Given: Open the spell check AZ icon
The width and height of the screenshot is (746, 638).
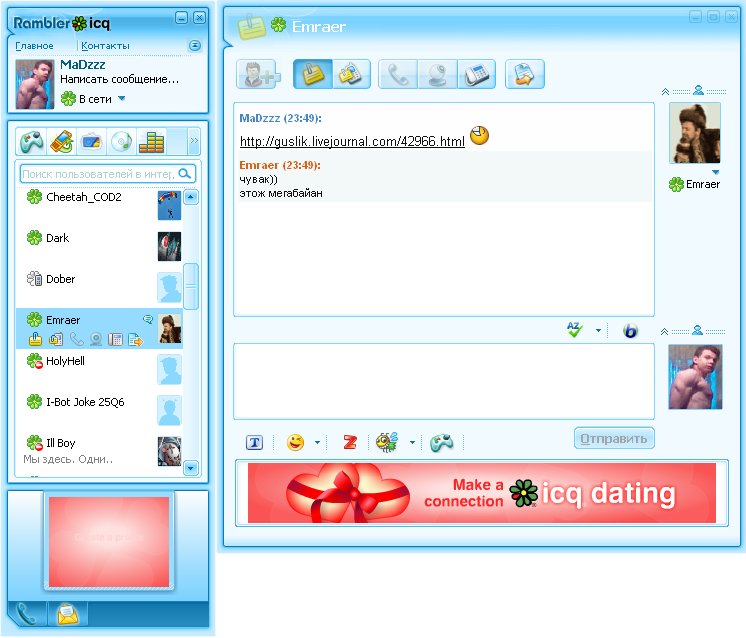Looking at the screenshot, I should pos(575,330).
